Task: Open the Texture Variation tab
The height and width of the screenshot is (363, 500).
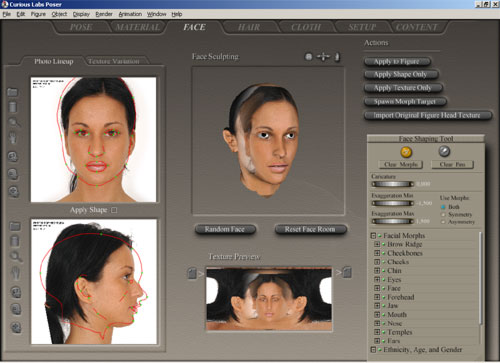Action: click(x=114, y=61)
